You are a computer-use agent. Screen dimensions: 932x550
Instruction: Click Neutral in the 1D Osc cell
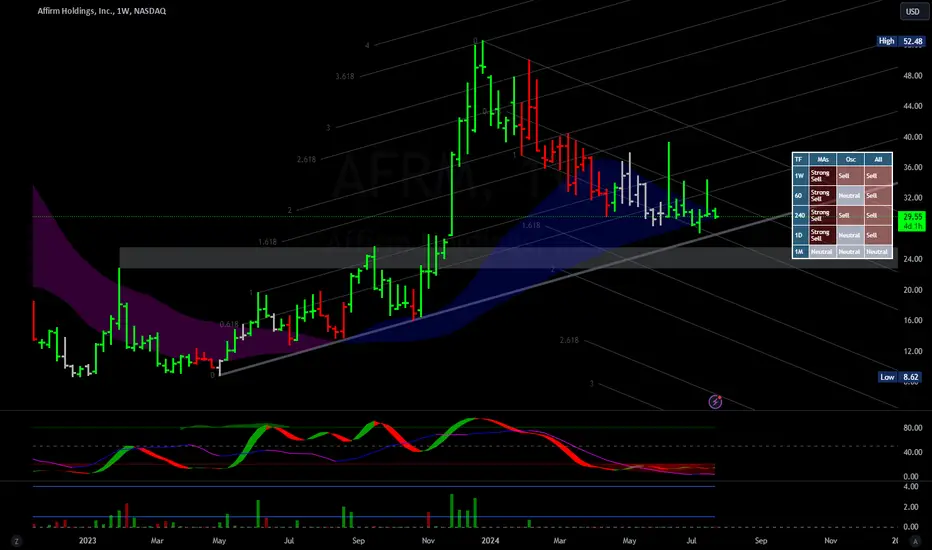(851, 235)
